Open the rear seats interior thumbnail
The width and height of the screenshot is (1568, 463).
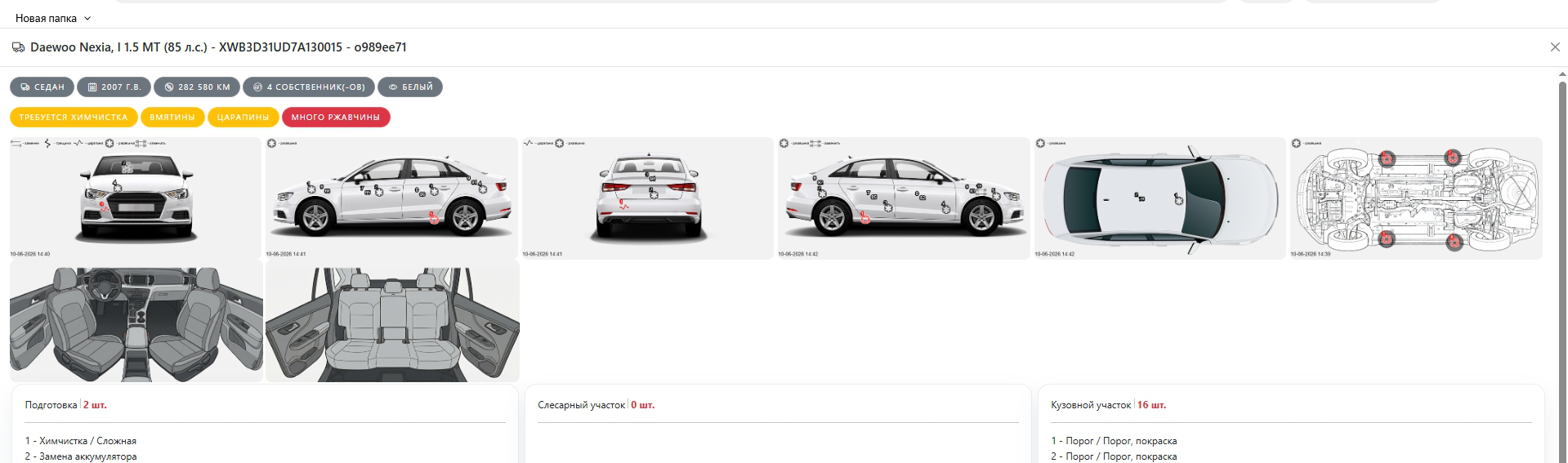(391, 322)
